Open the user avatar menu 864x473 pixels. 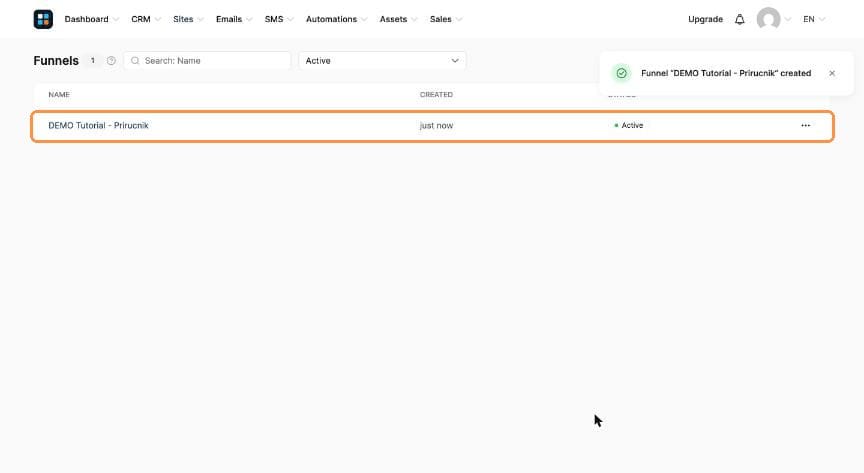(769, 19)
